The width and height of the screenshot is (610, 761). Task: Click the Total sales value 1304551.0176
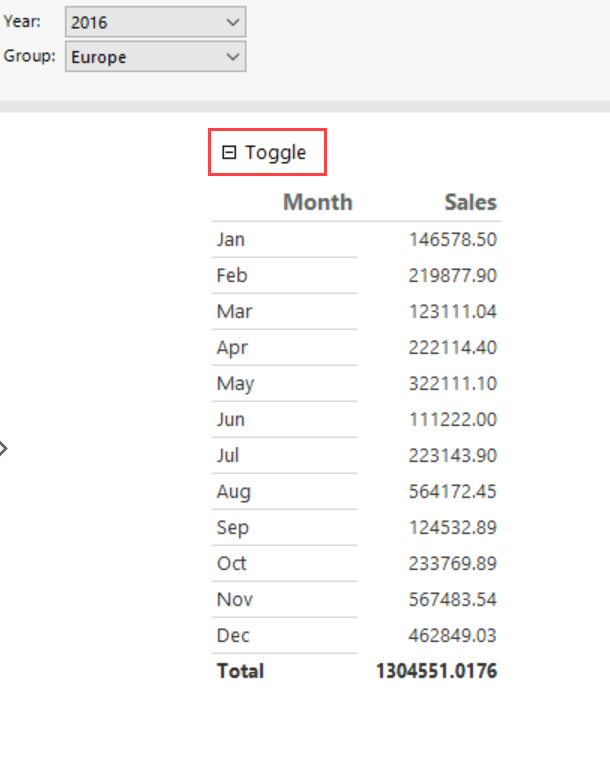(436, 671)
